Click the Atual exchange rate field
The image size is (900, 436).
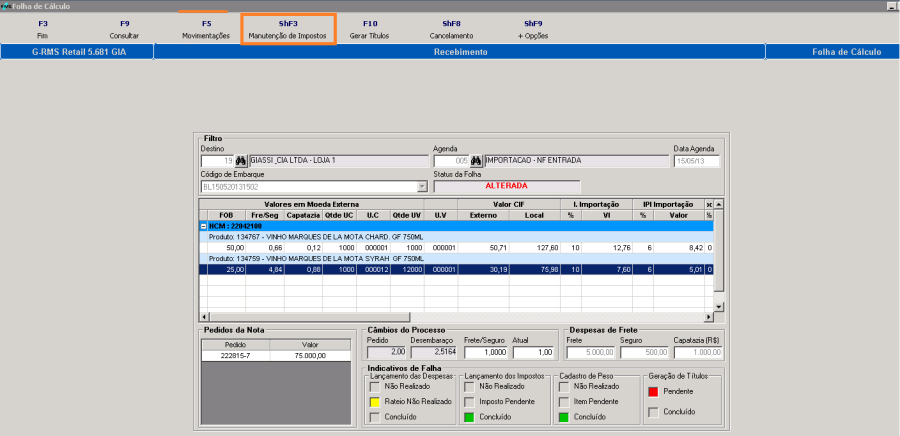[x=534, y=352]
